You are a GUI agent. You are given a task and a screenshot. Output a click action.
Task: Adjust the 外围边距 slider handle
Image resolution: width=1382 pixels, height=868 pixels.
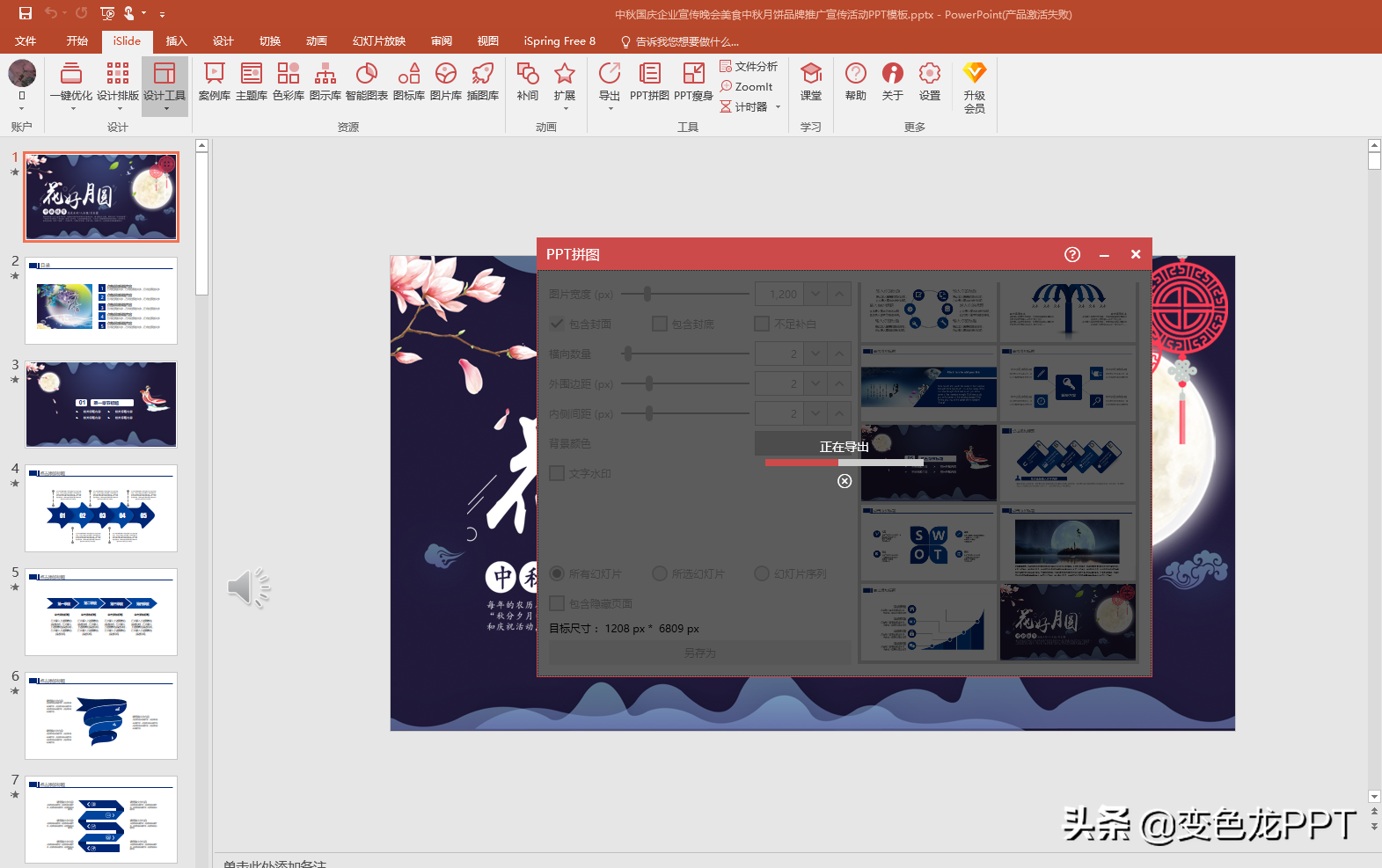click(649, 383)
